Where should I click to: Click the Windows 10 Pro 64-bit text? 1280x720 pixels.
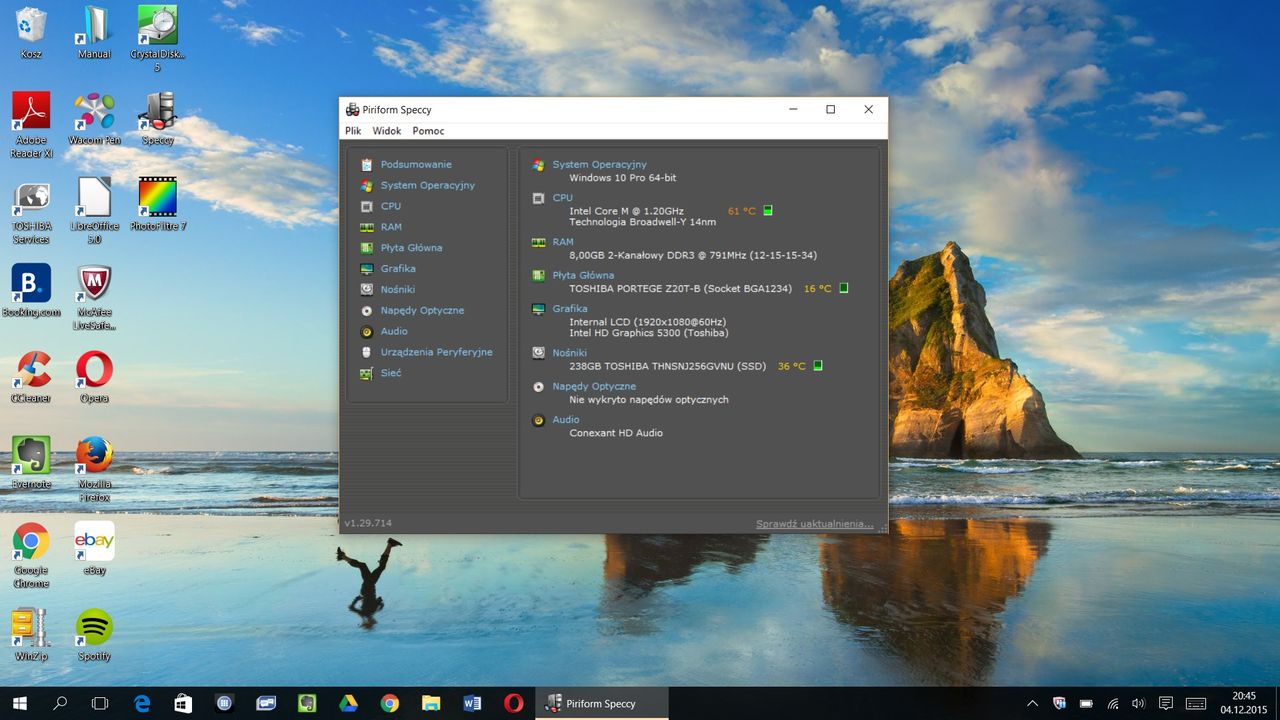coord(623,178)
